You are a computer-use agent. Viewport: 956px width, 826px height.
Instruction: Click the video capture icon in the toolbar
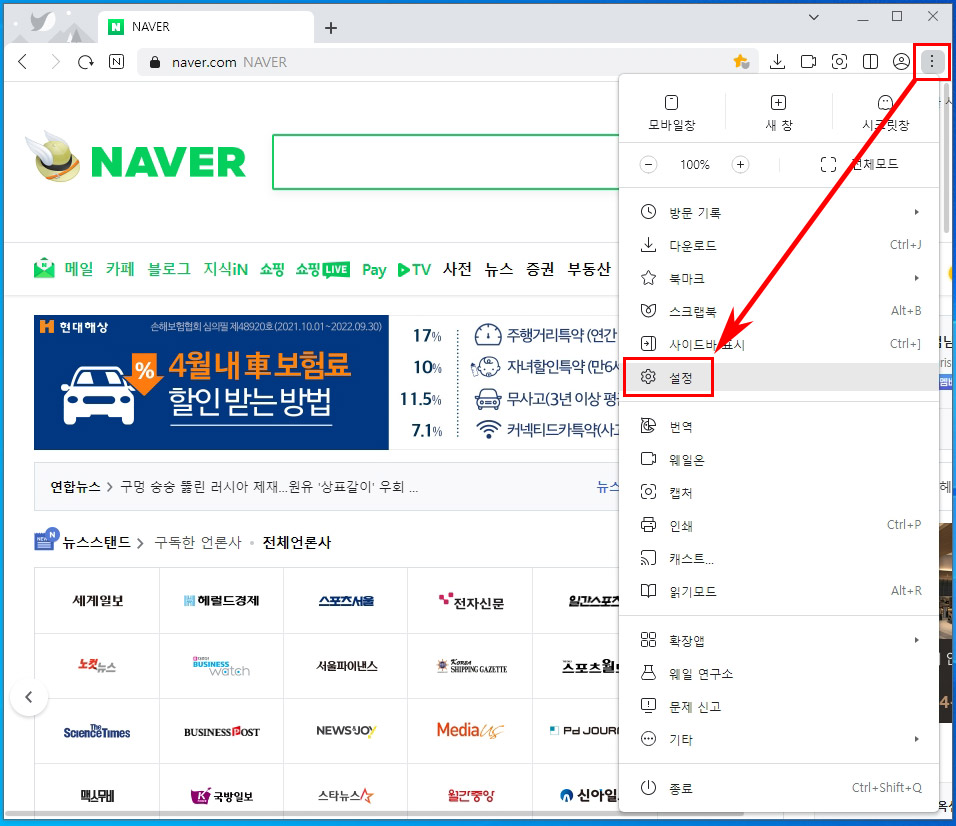click(809, 61)
